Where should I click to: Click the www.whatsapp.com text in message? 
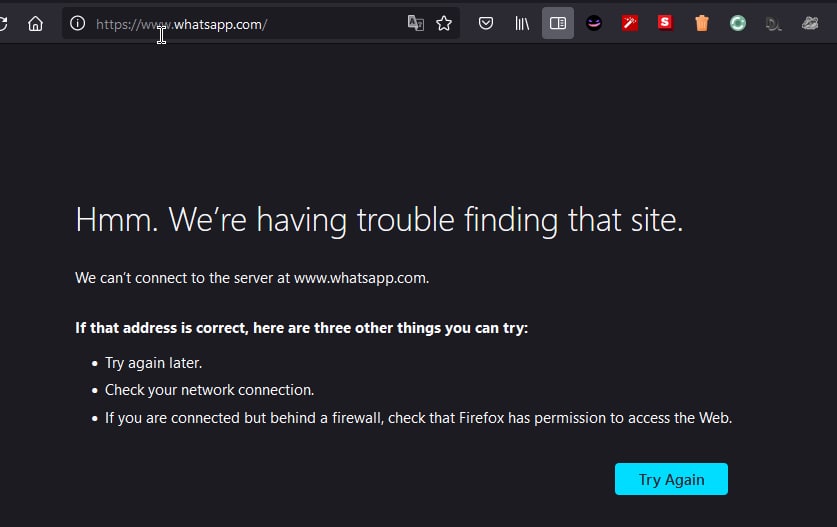coord(361,278)
